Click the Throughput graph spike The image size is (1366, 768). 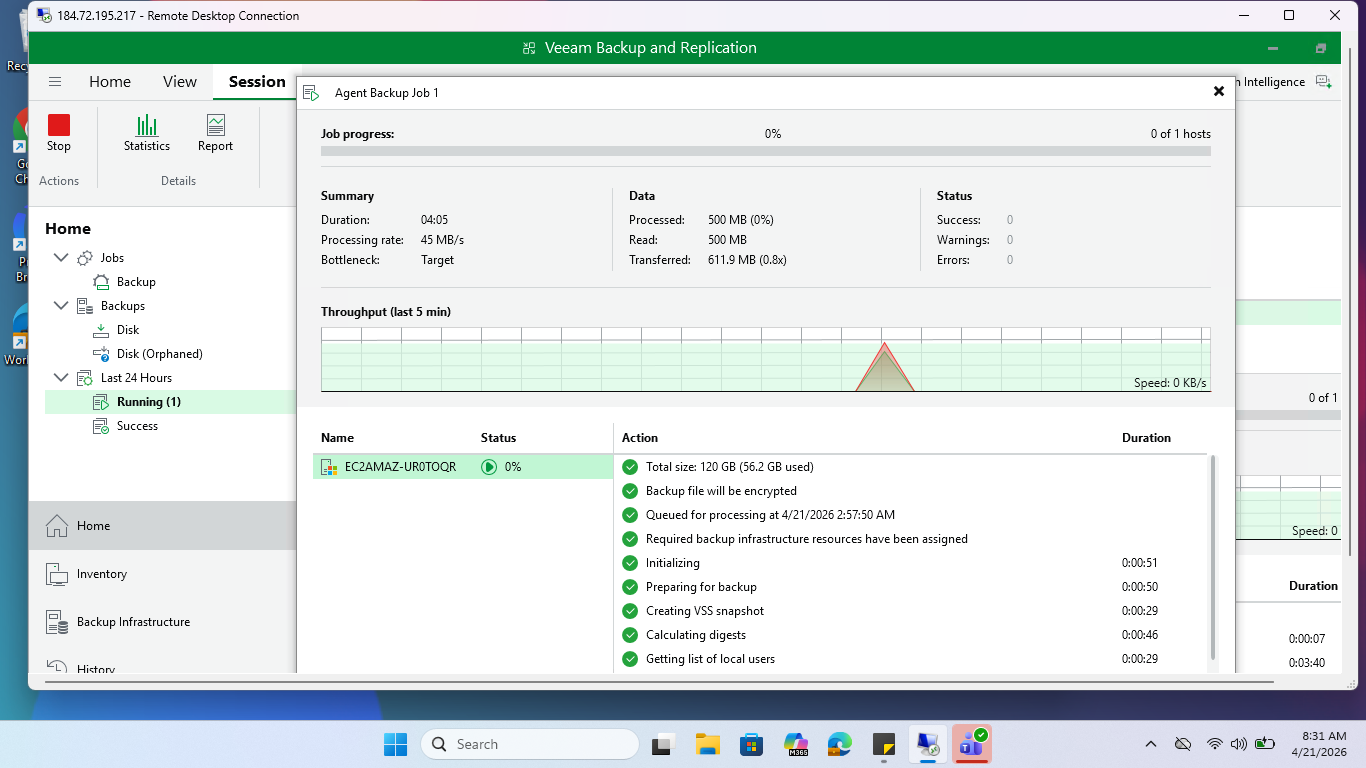885,367
